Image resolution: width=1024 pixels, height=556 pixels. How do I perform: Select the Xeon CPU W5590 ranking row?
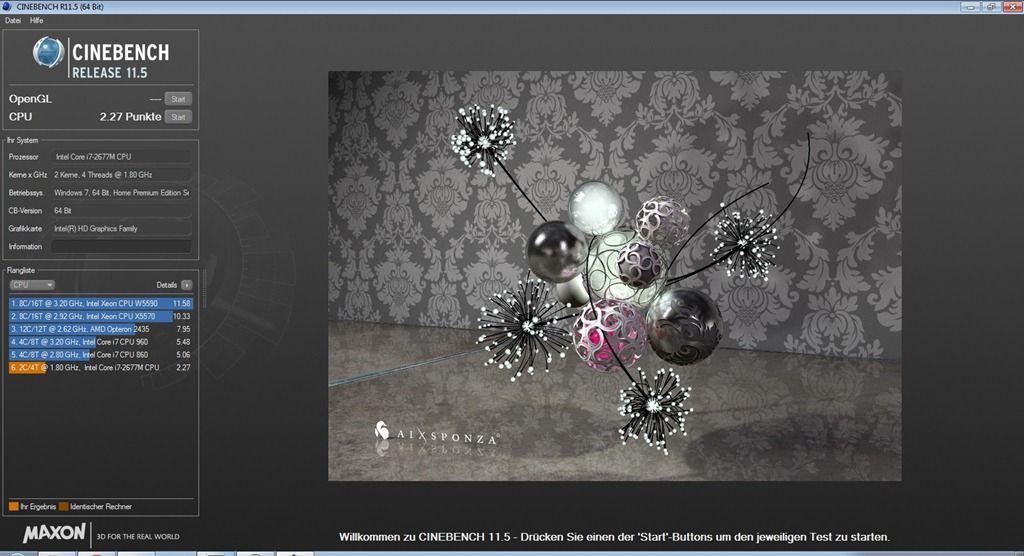tap(101, 303)
